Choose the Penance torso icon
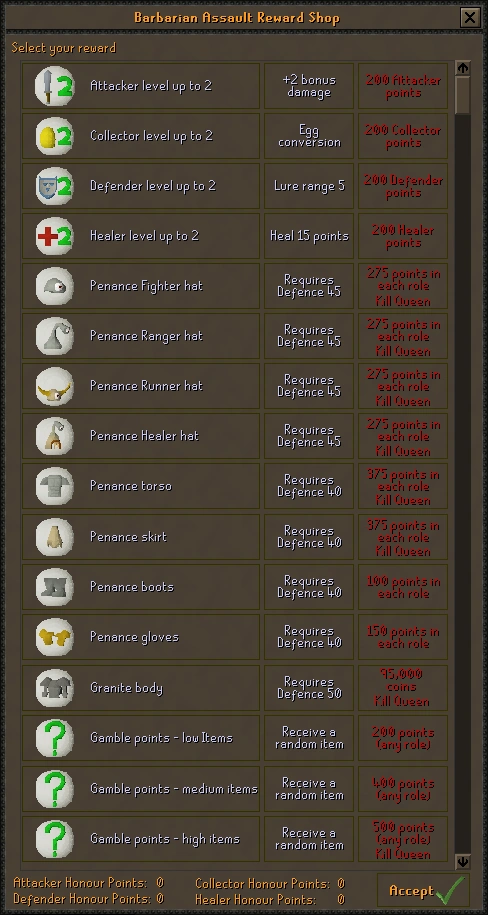488x915 pixels. [x=55, y=487]
